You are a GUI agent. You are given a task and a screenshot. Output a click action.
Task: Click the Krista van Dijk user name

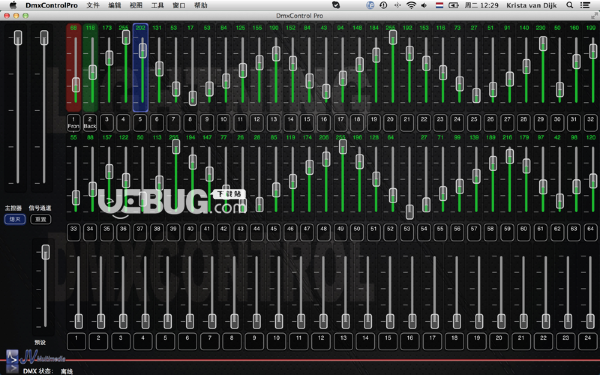click(532, 5)
